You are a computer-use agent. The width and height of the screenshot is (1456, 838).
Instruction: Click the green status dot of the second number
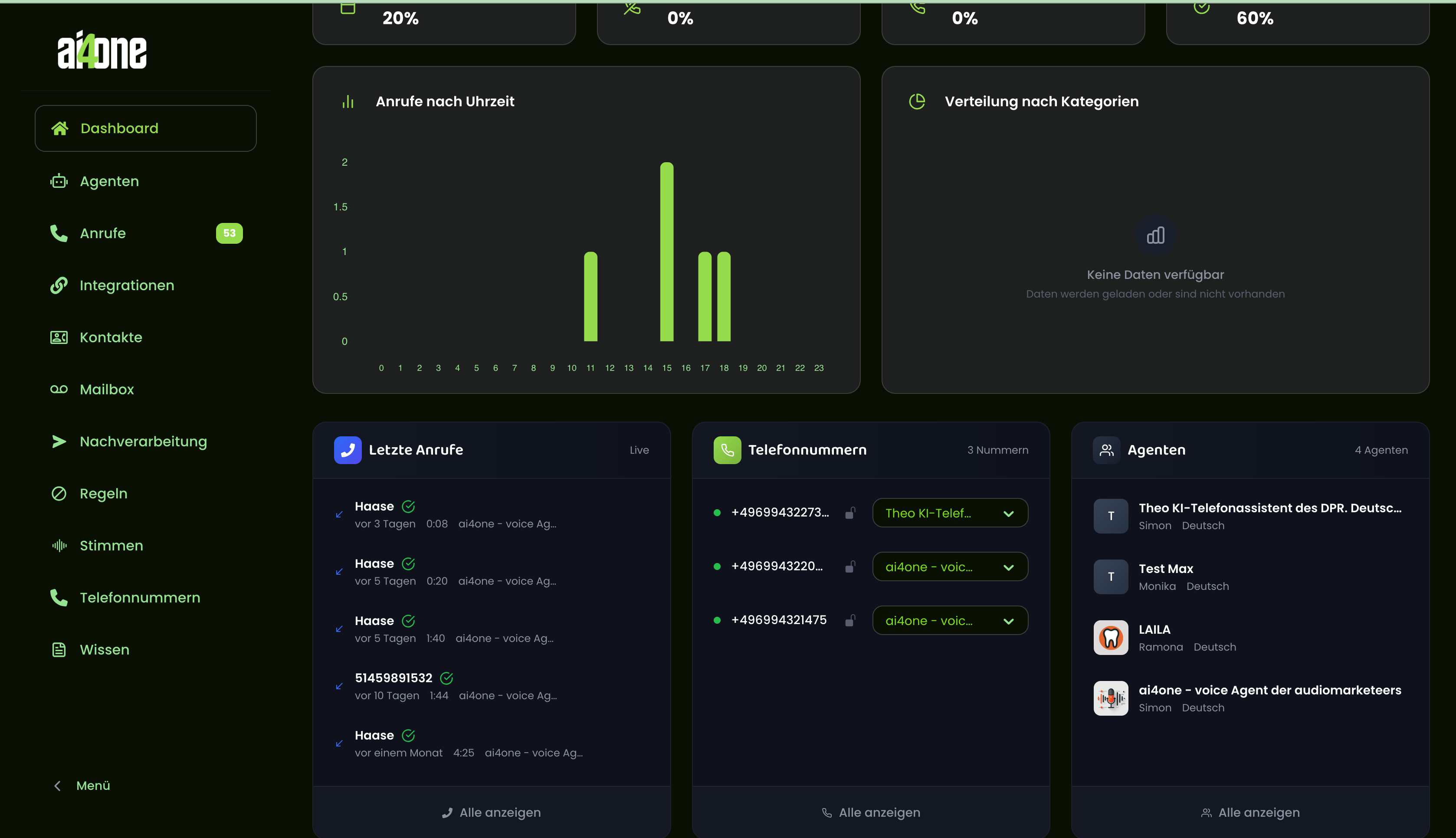[718, 566]
